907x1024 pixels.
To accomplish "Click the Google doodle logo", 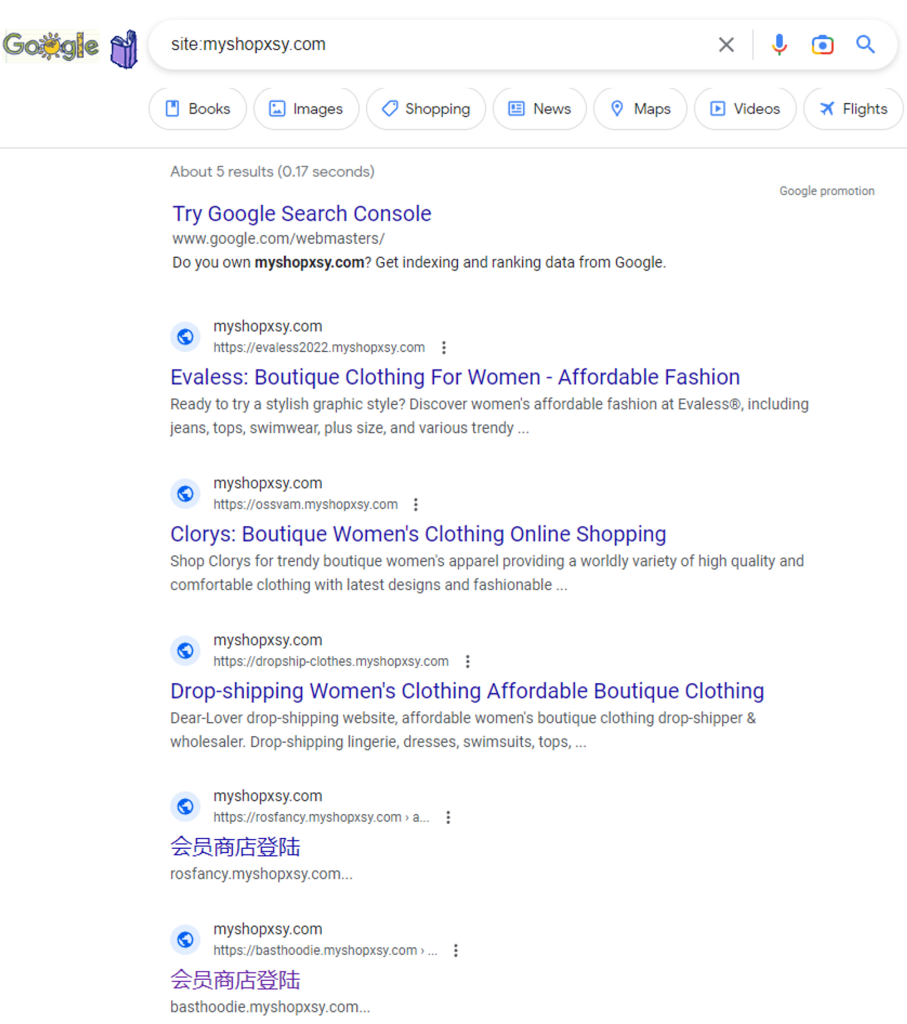I will click(x=71, y=47).
